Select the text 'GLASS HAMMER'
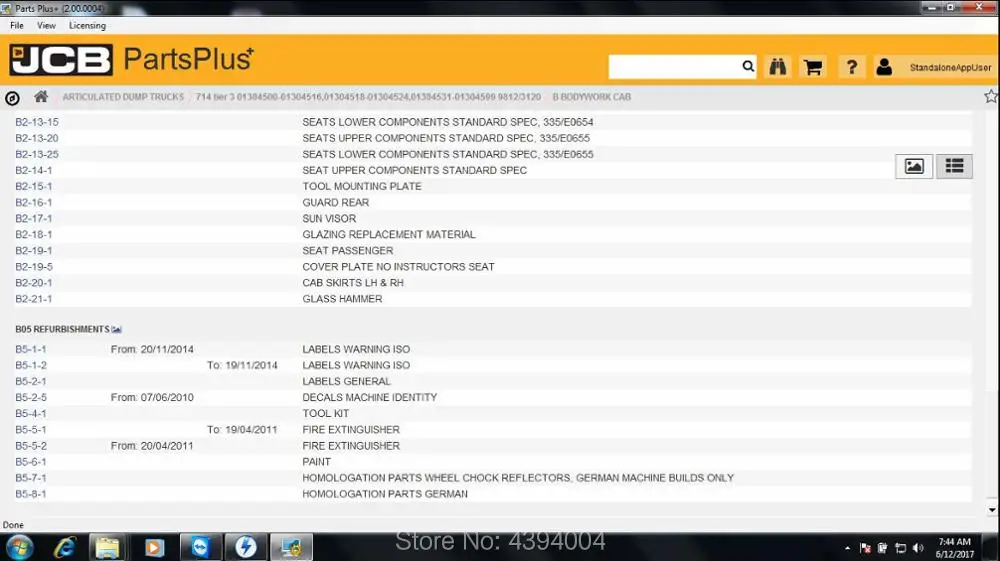This screenshot has width=1000, height=561. [342, 298]
